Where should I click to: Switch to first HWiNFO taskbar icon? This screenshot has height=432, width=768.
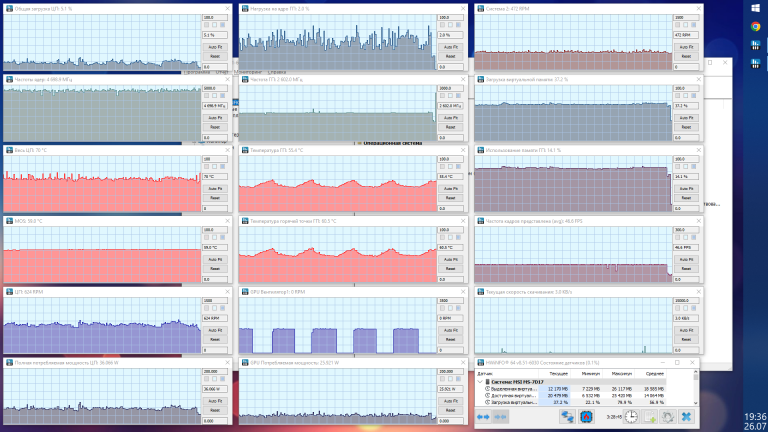point(755,45)
